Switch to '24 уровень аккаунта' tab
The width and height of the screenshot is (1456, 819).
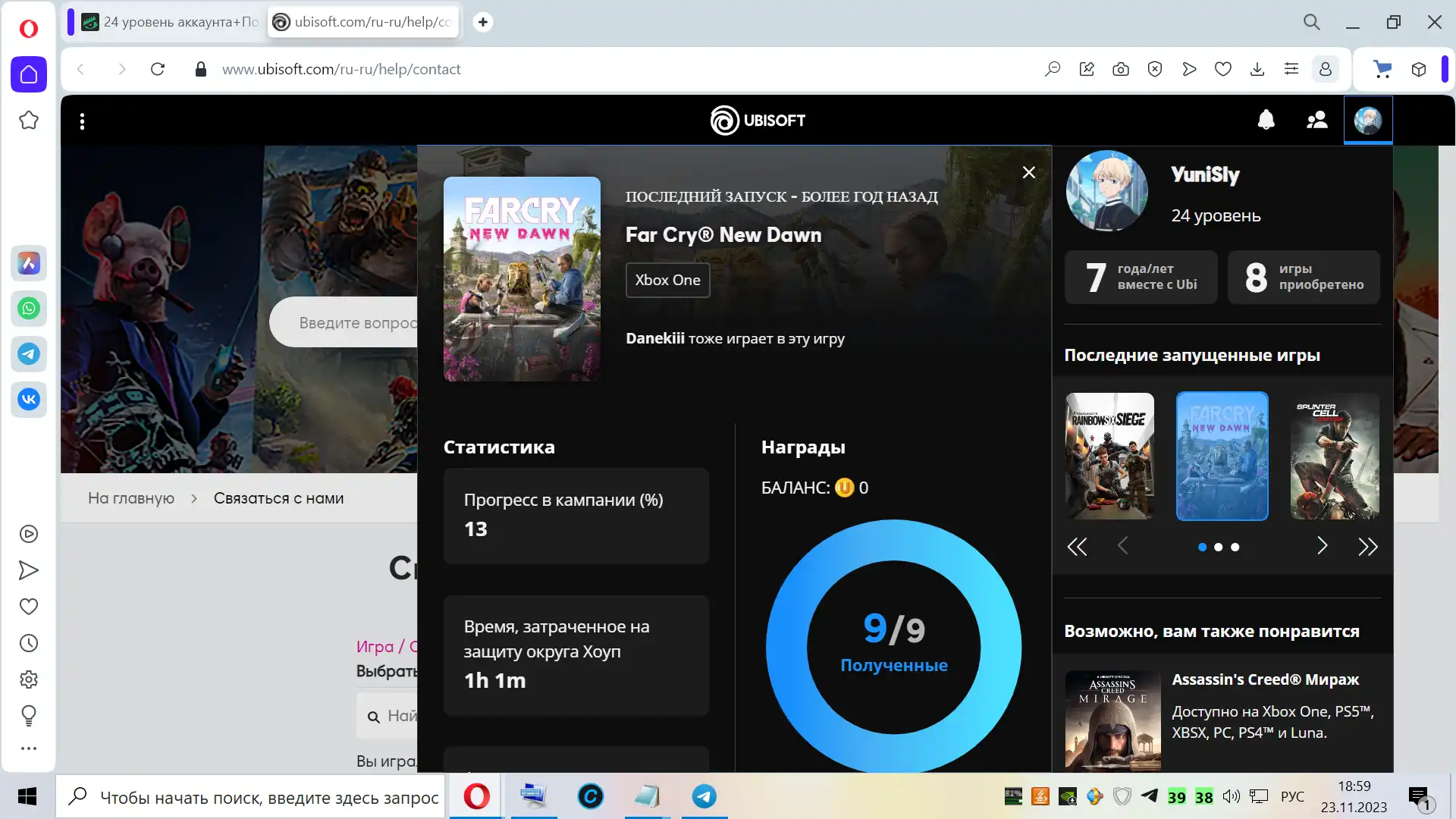[171, 22]
